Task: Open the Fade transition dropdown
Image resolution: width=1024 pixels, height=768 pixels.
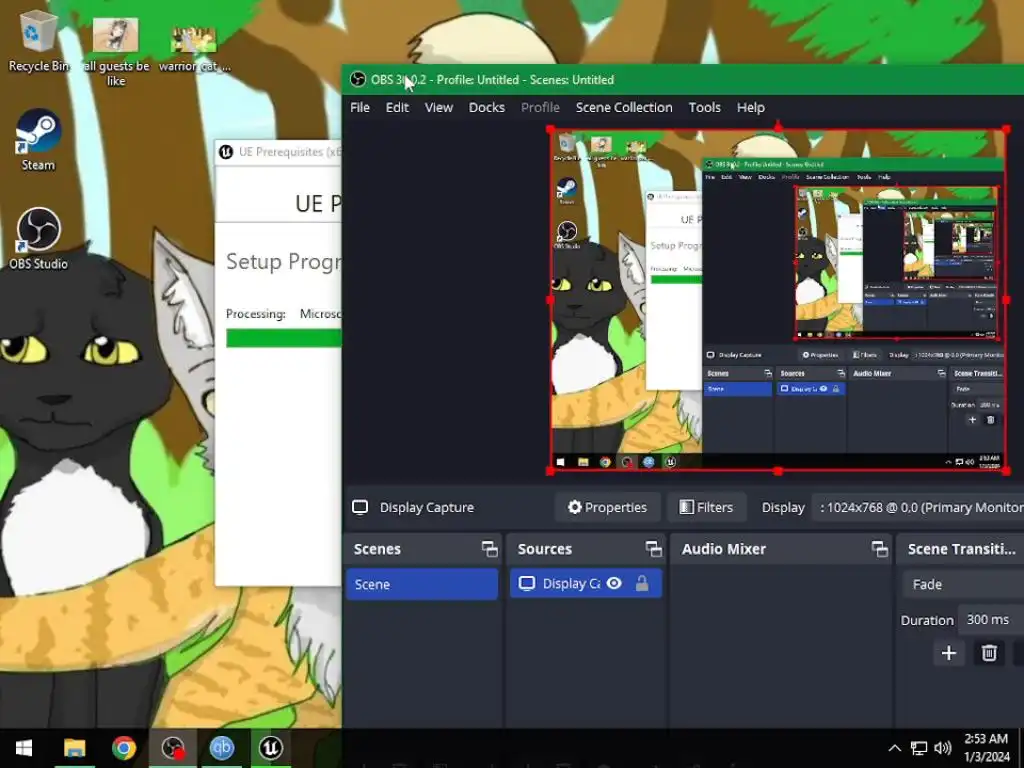Action: click(x=963, y=584)
